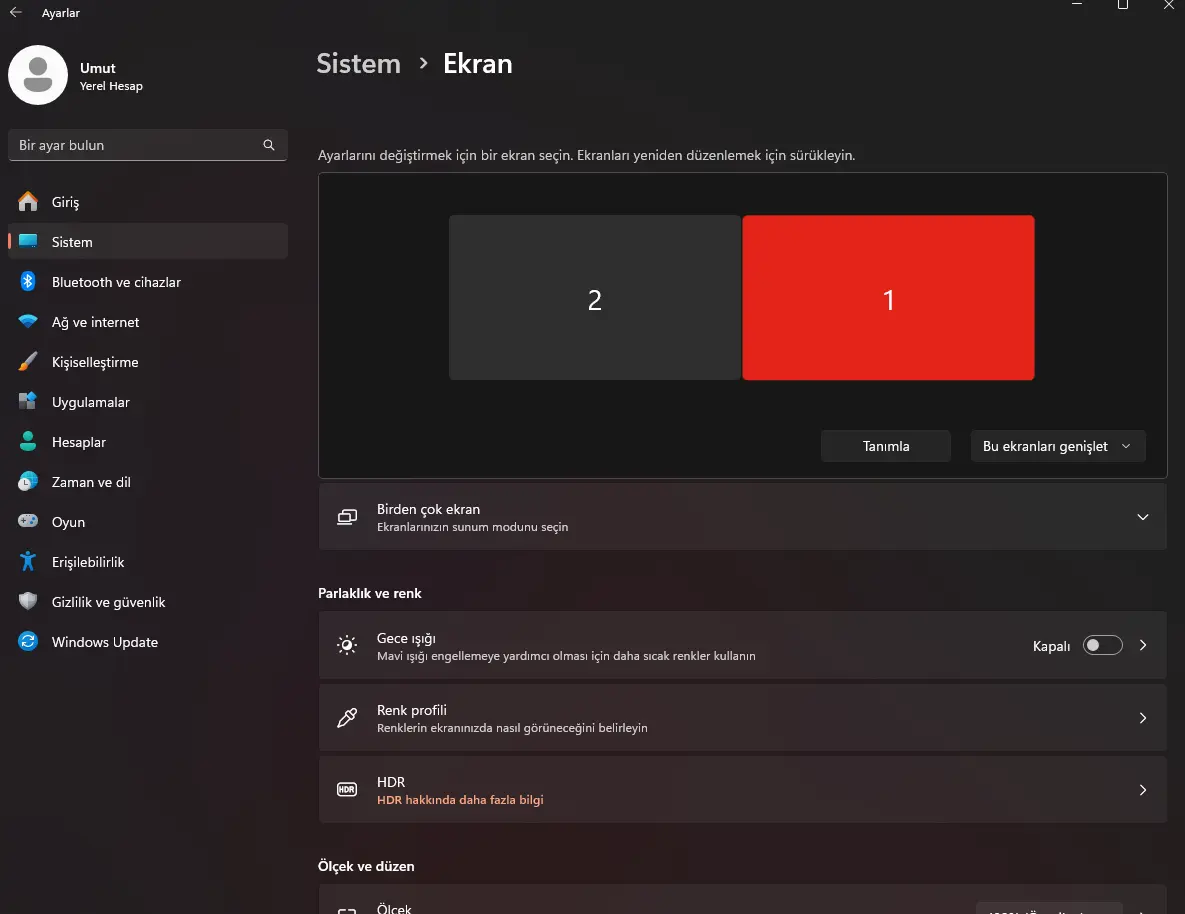Open HDR page via its right chevron
Viewport: 1185px width, 914px height.
[x=1143, y=789]
